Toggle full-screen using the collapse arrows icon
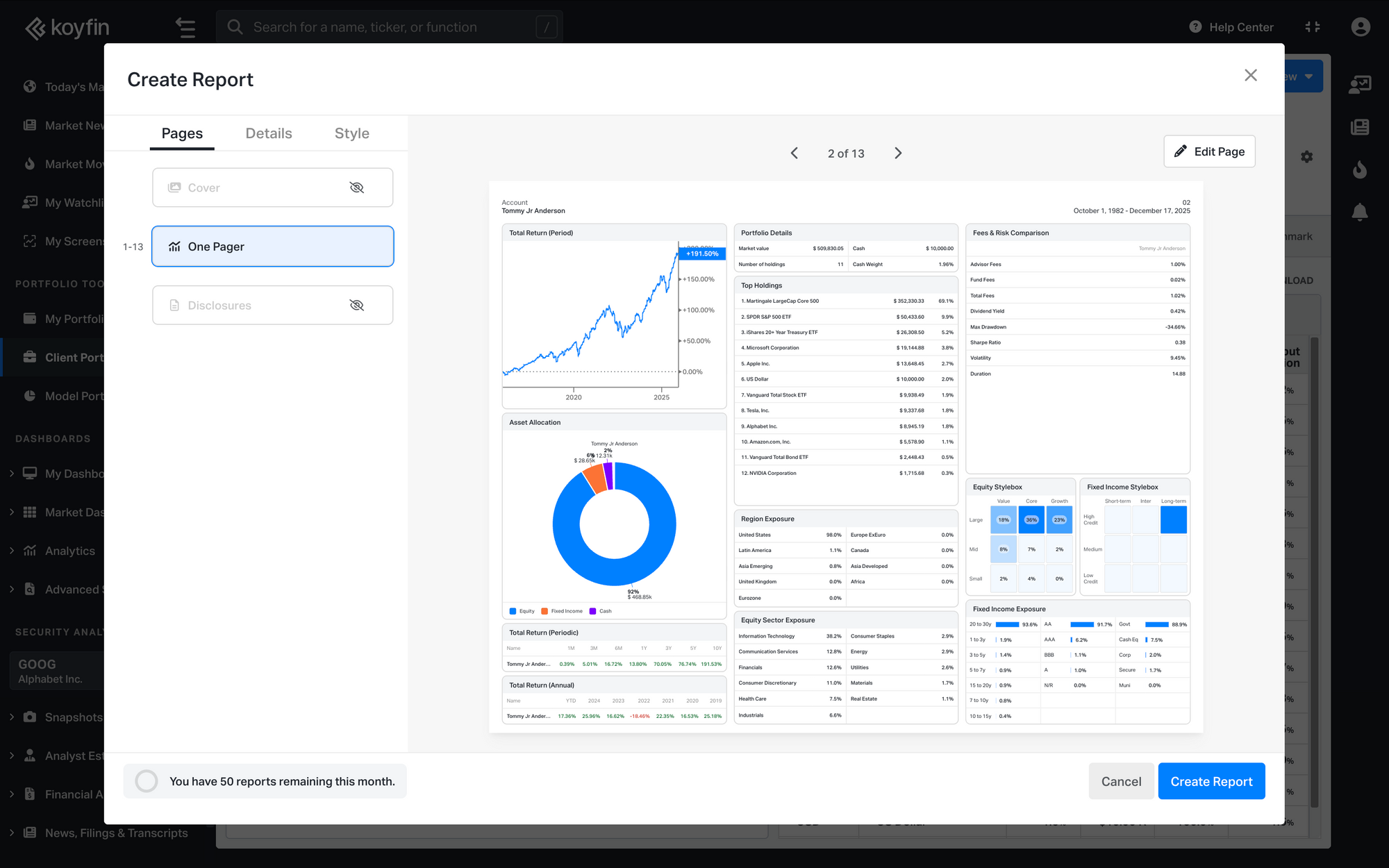 (1313, 27)
